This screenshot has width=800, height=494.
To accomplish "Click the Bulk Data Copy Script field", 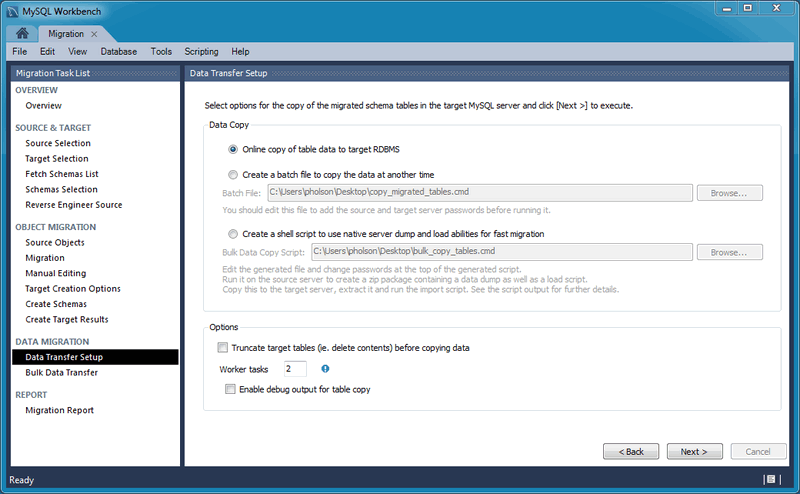I will tap(502, 252).
